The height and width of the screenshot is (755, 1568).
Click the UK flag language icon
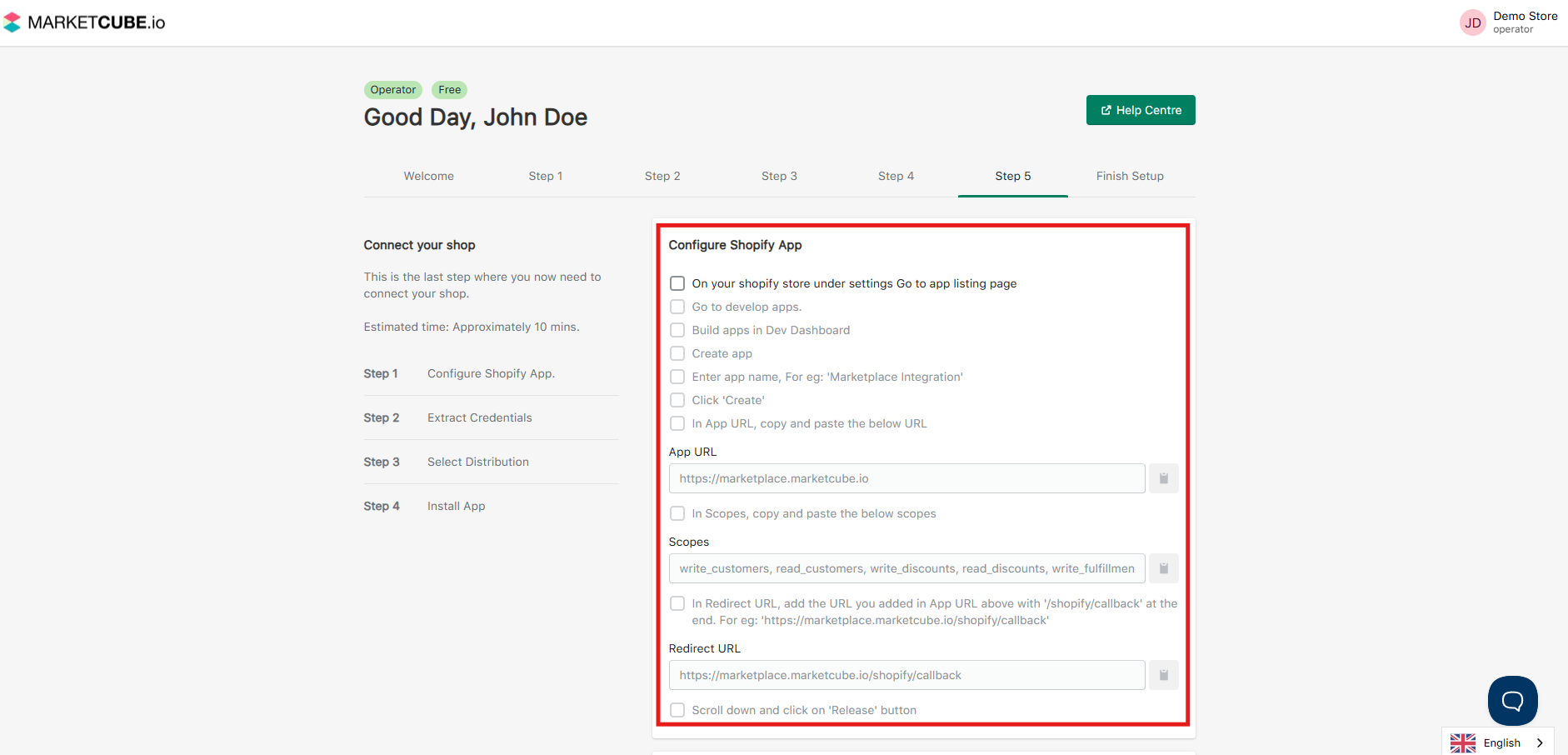[1463, 743]
